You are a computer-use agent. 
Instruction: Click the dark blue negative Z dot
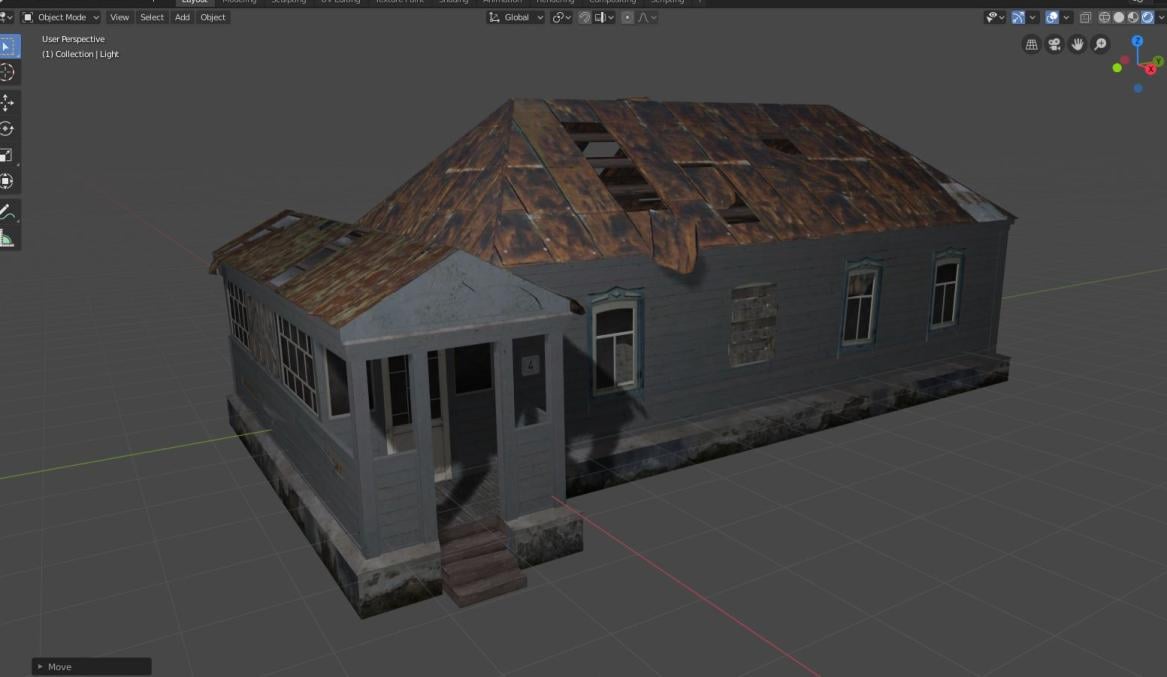click(1138, 89)
